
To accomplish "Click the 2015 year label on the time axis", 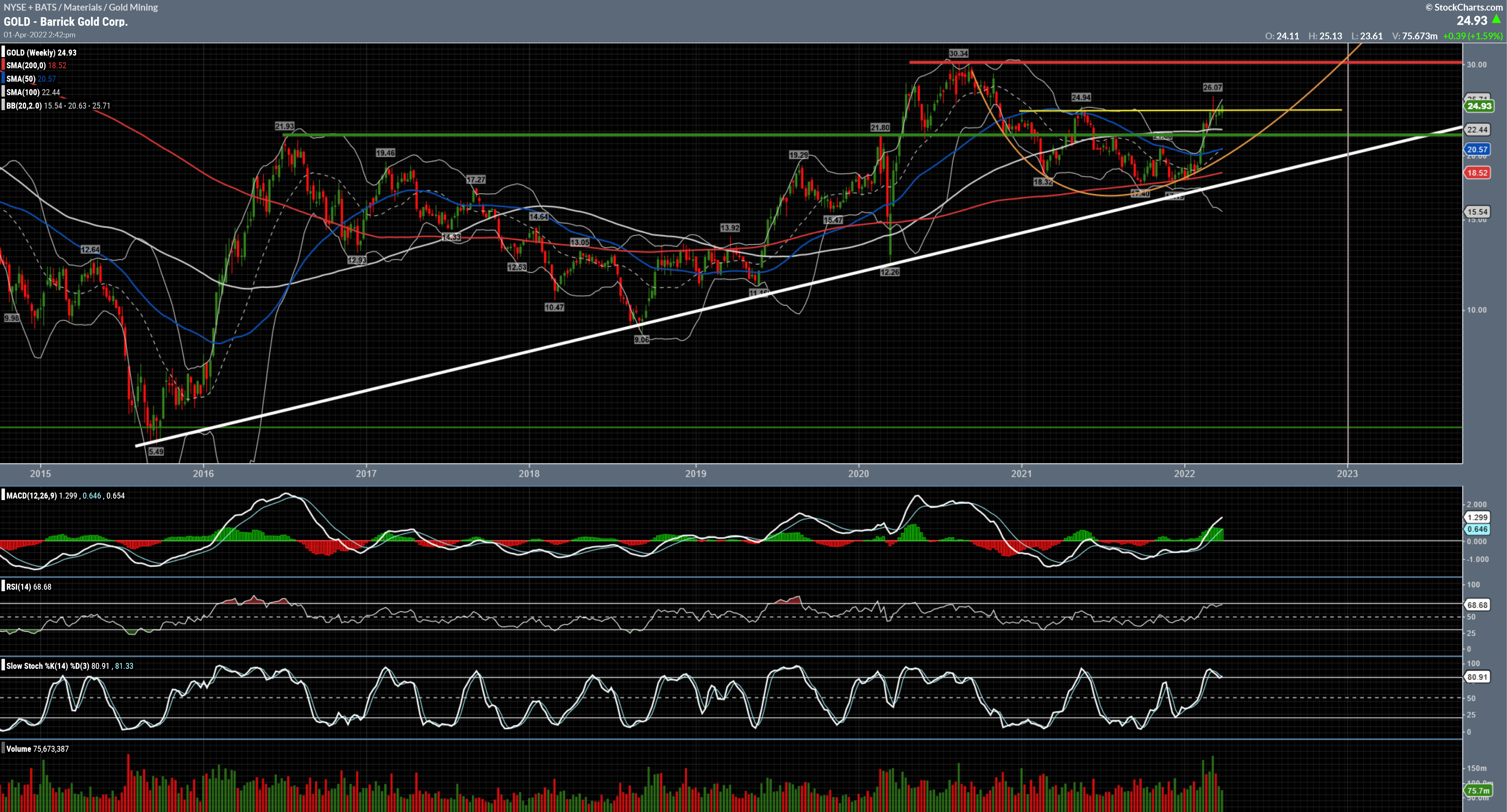I will coord(40,474).
